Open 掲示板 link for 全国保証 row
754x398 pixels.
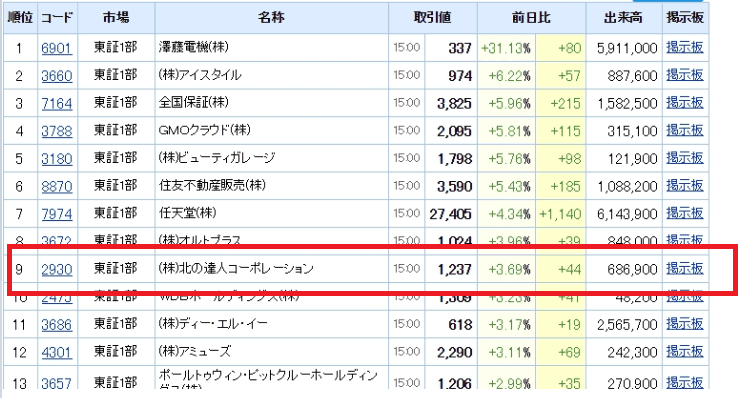685,102
